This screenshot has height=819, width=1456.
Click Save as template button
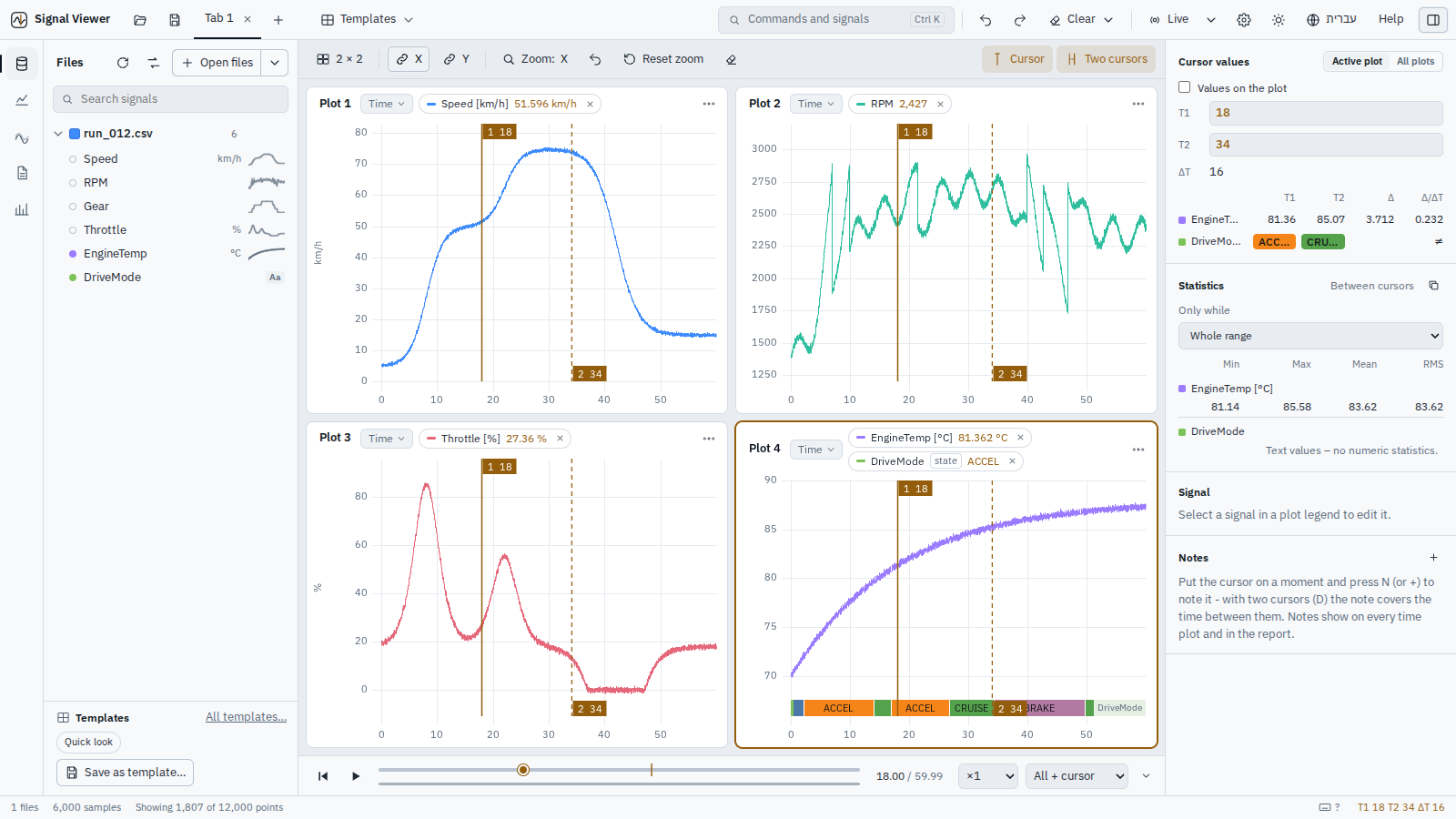pos(126,773)
